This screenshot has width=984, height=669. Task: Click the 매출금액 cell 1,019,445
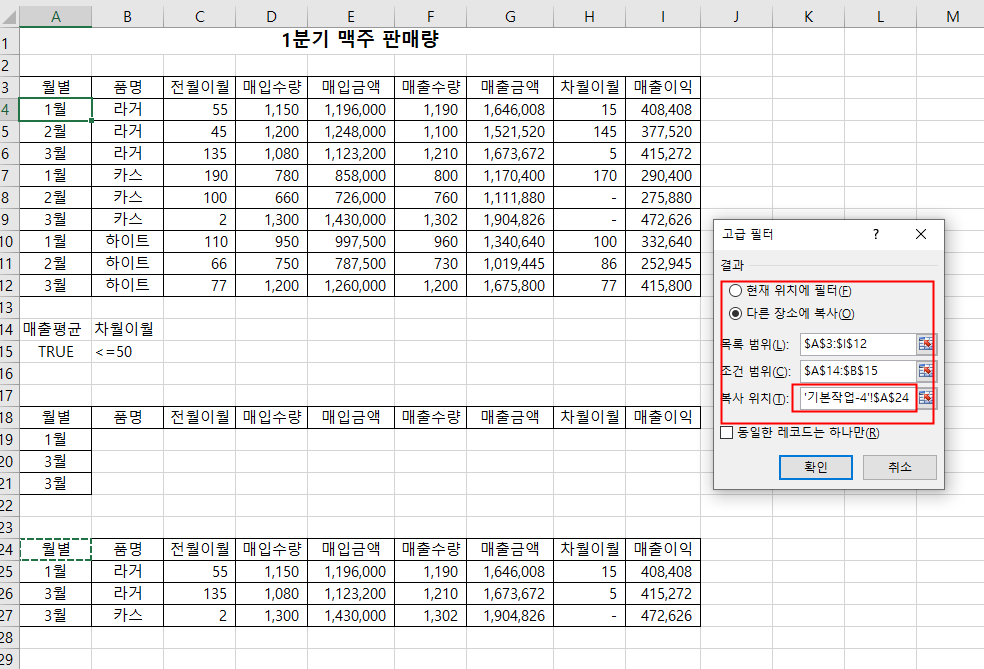tap(510, 264)
